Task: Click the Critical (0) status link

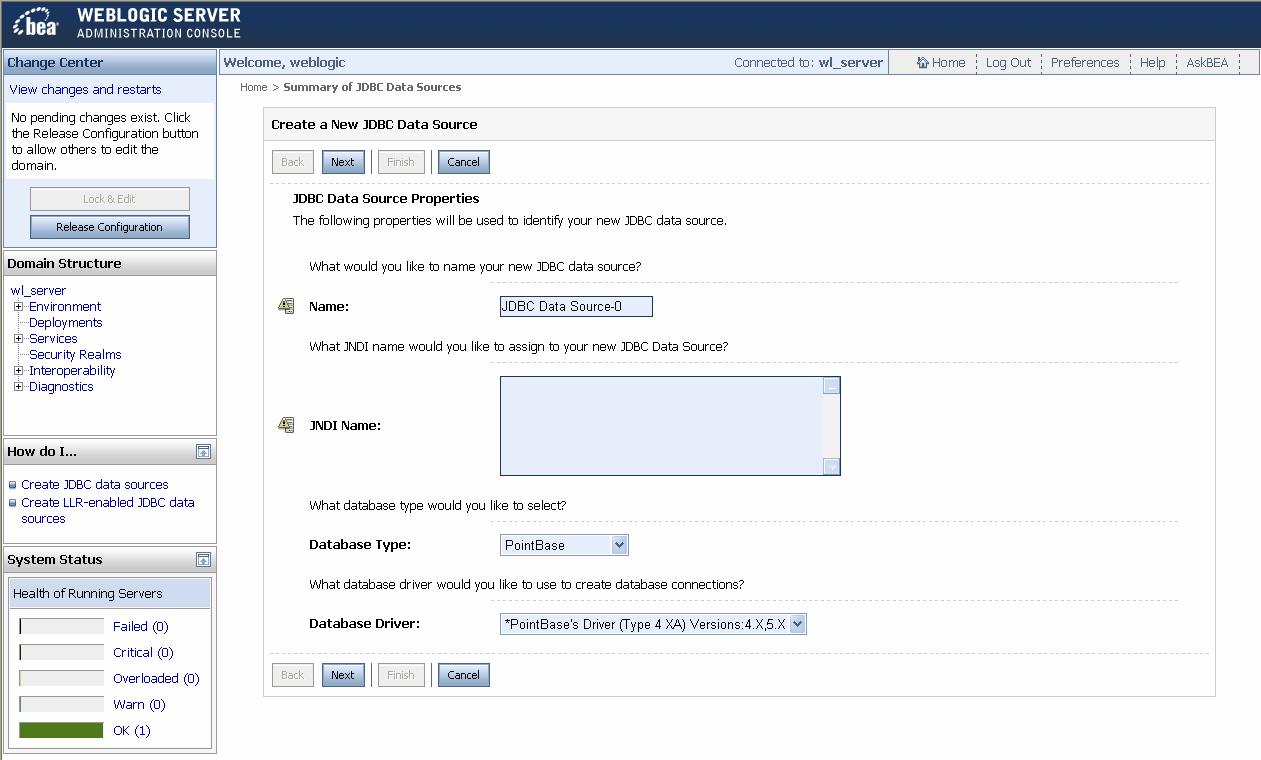Action: 144,653
